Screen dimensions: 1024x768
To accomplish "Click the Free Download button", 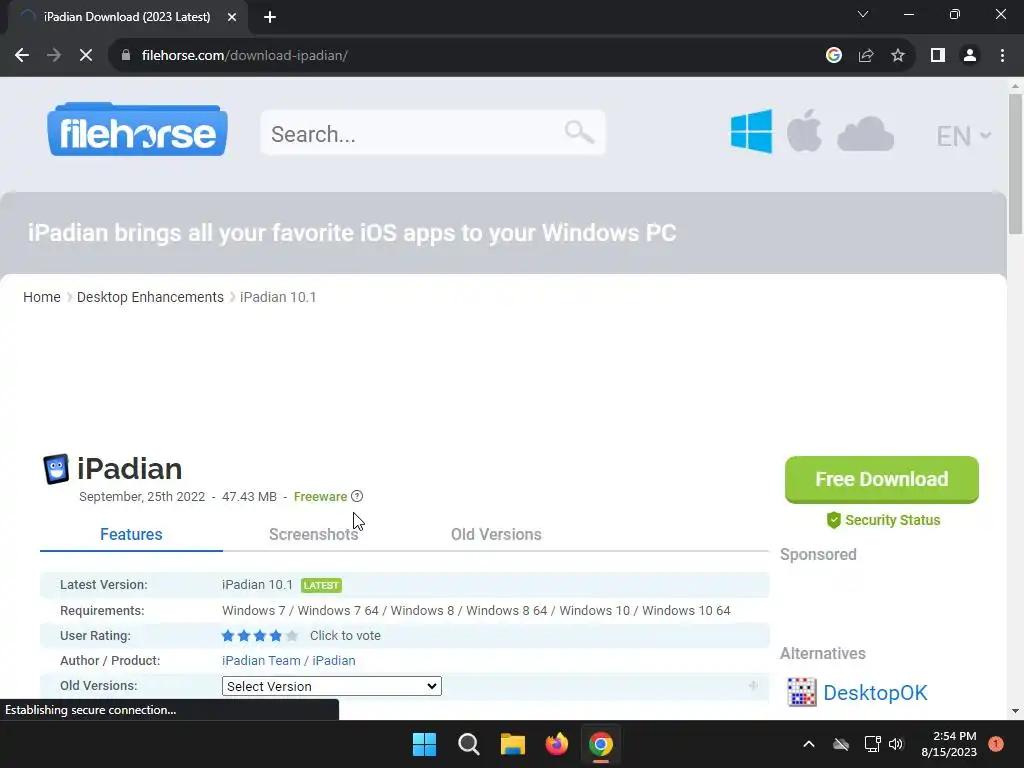I will point(882,479).
